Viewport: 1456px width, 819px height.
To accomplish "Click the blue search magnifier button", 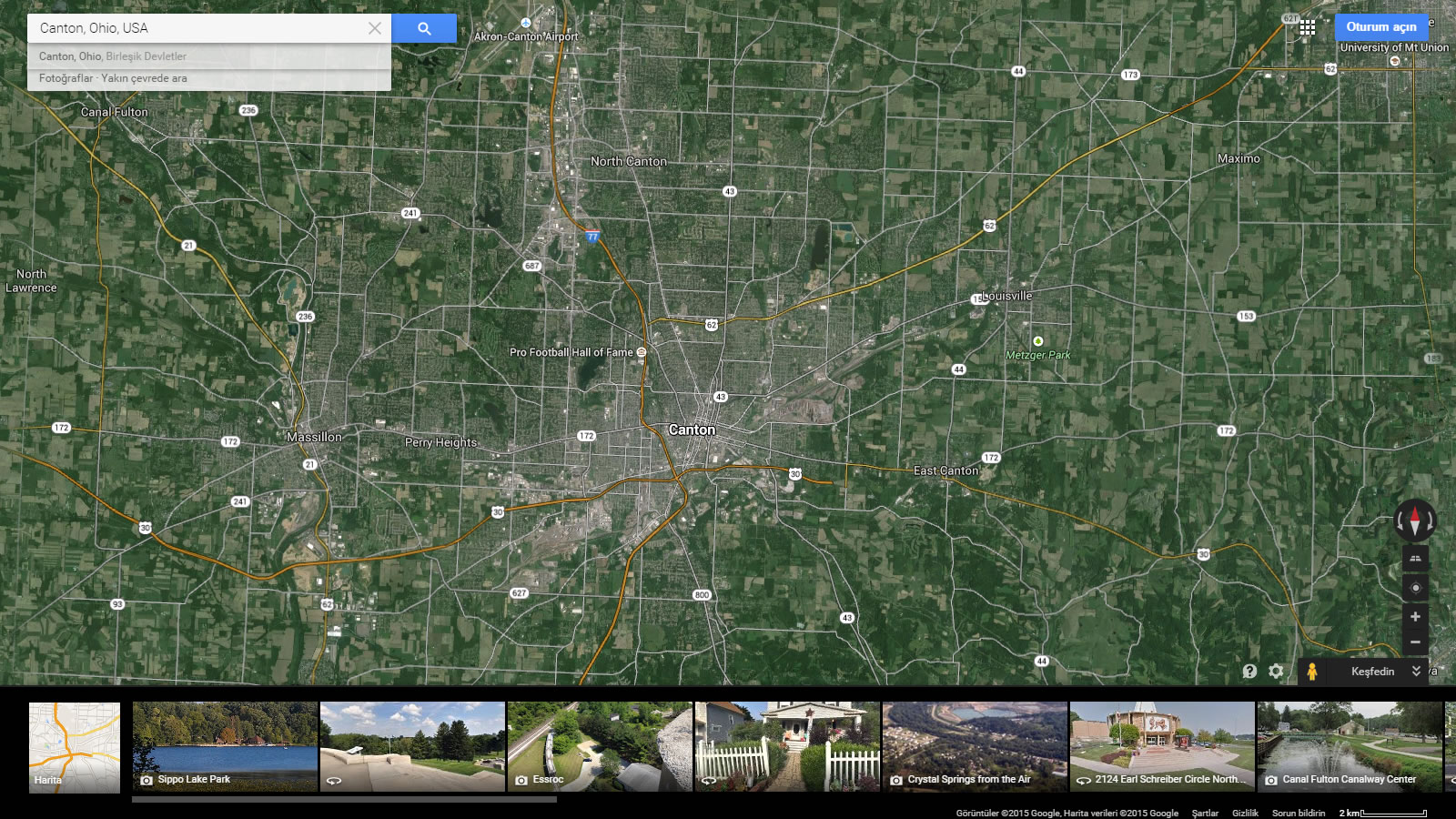I will tap(424, 28).
